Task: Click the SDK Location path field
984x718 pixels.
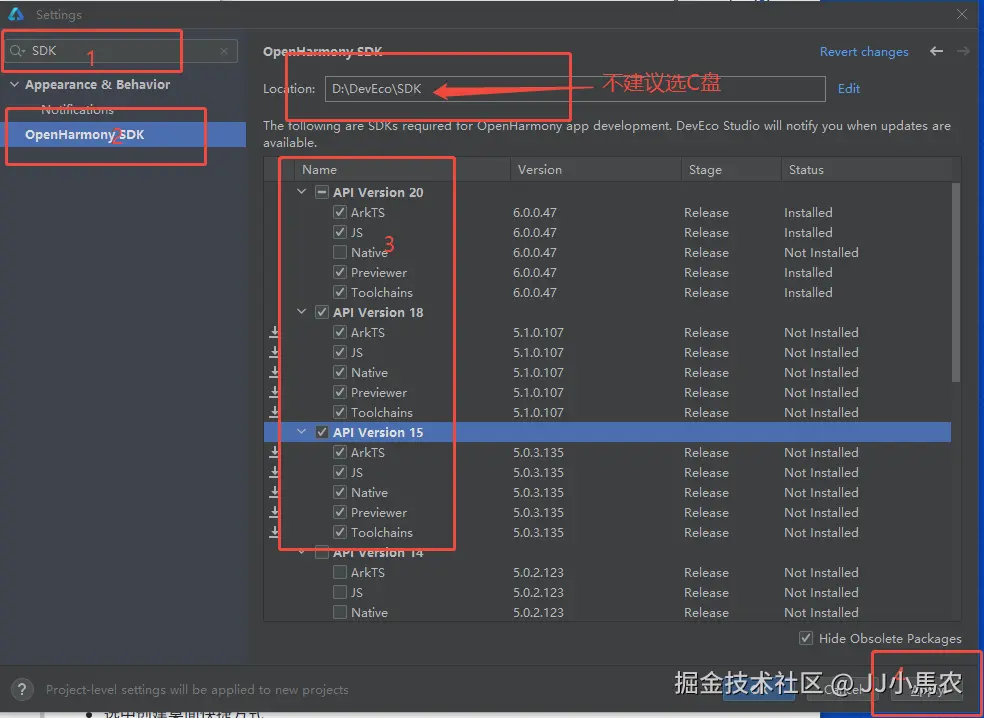Action: [575, 88]
